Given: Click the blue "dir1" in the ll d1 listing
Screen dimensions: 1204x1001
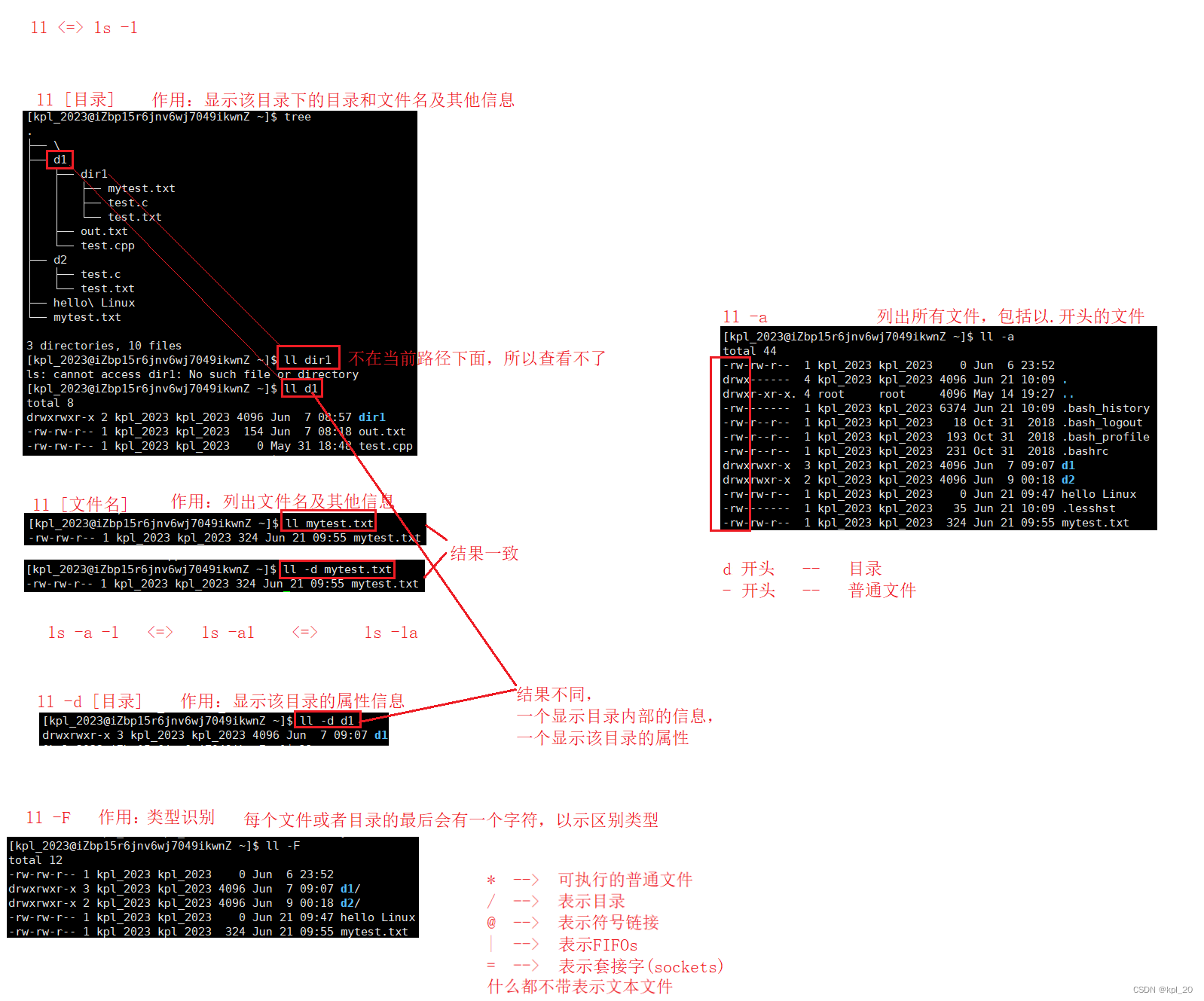Looking at the screenshot, I should [x=372, y=417].
